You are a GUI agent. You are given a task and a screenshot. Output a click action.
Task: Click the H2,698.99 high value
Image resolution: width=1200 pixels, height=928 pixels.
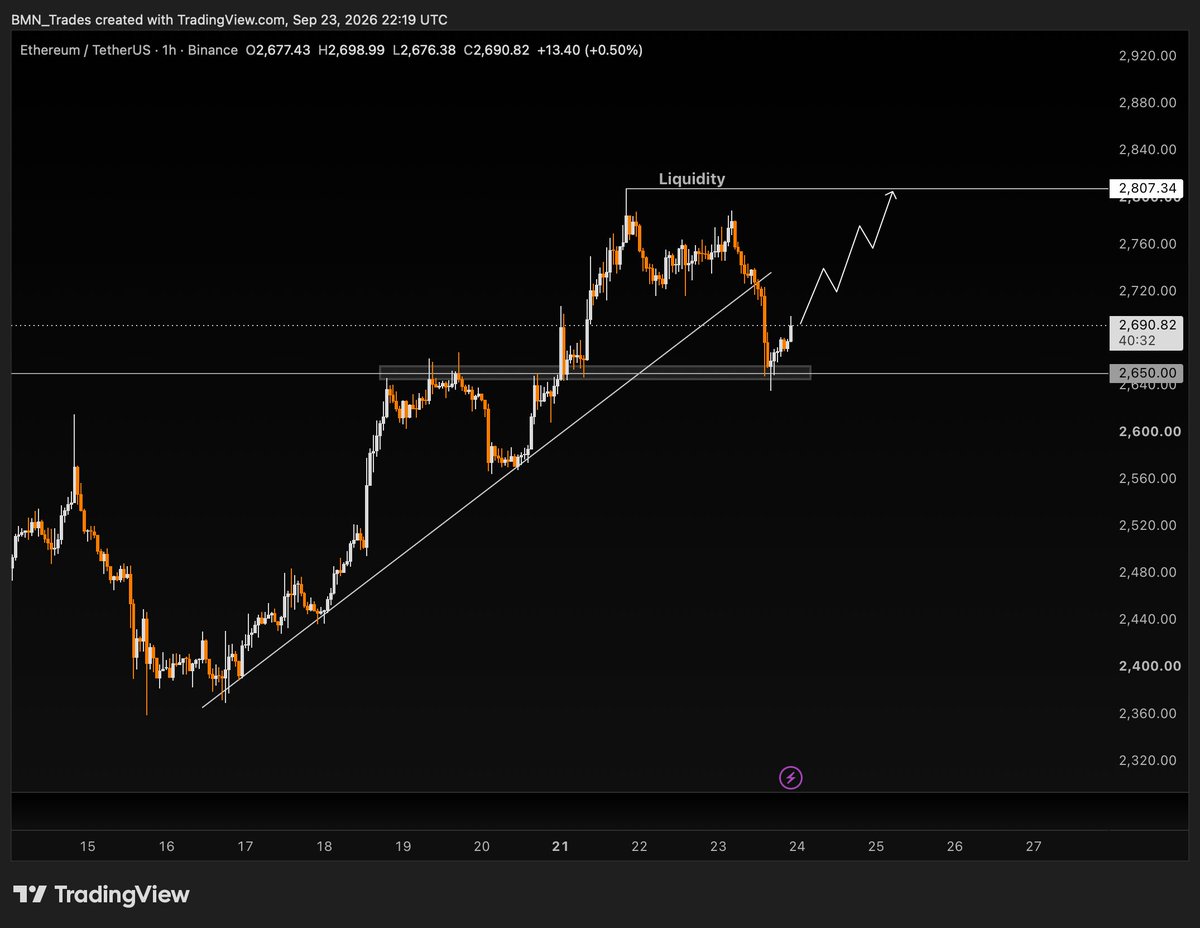pos(351,50)
